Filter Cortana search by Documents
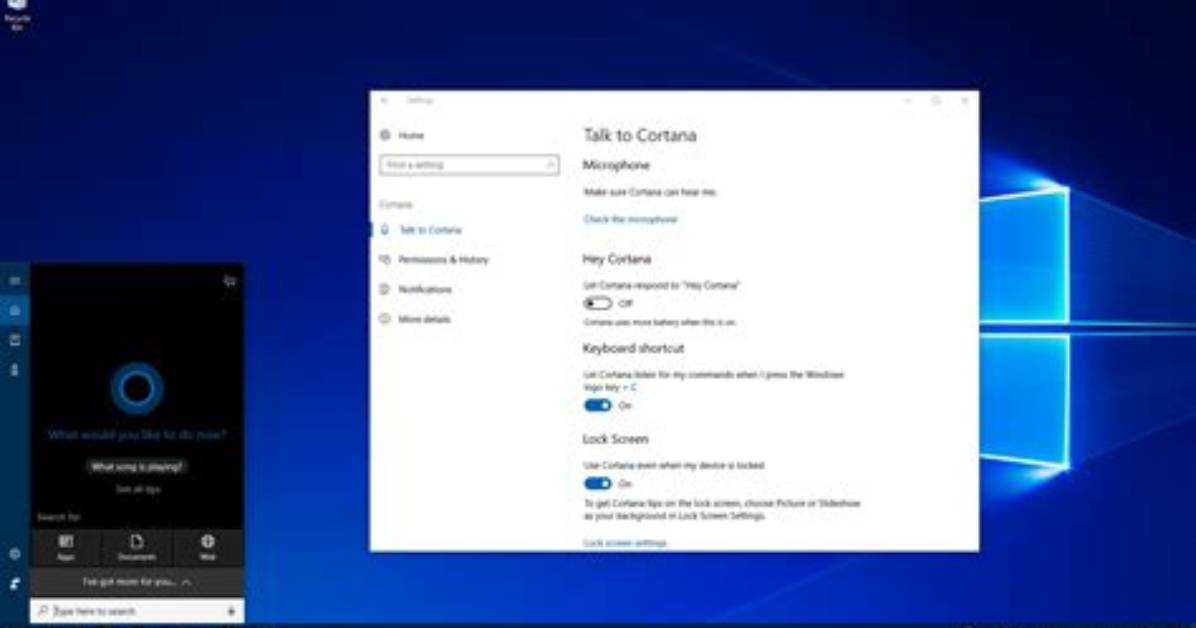The image size is (1196, 628). tap(137, 547)
